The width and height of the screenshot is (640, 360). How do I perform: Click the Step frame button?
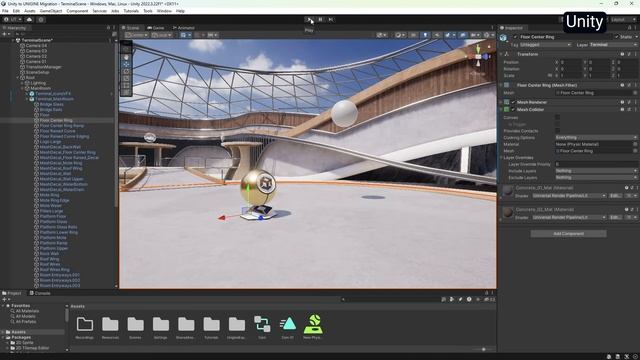[331, 19]
